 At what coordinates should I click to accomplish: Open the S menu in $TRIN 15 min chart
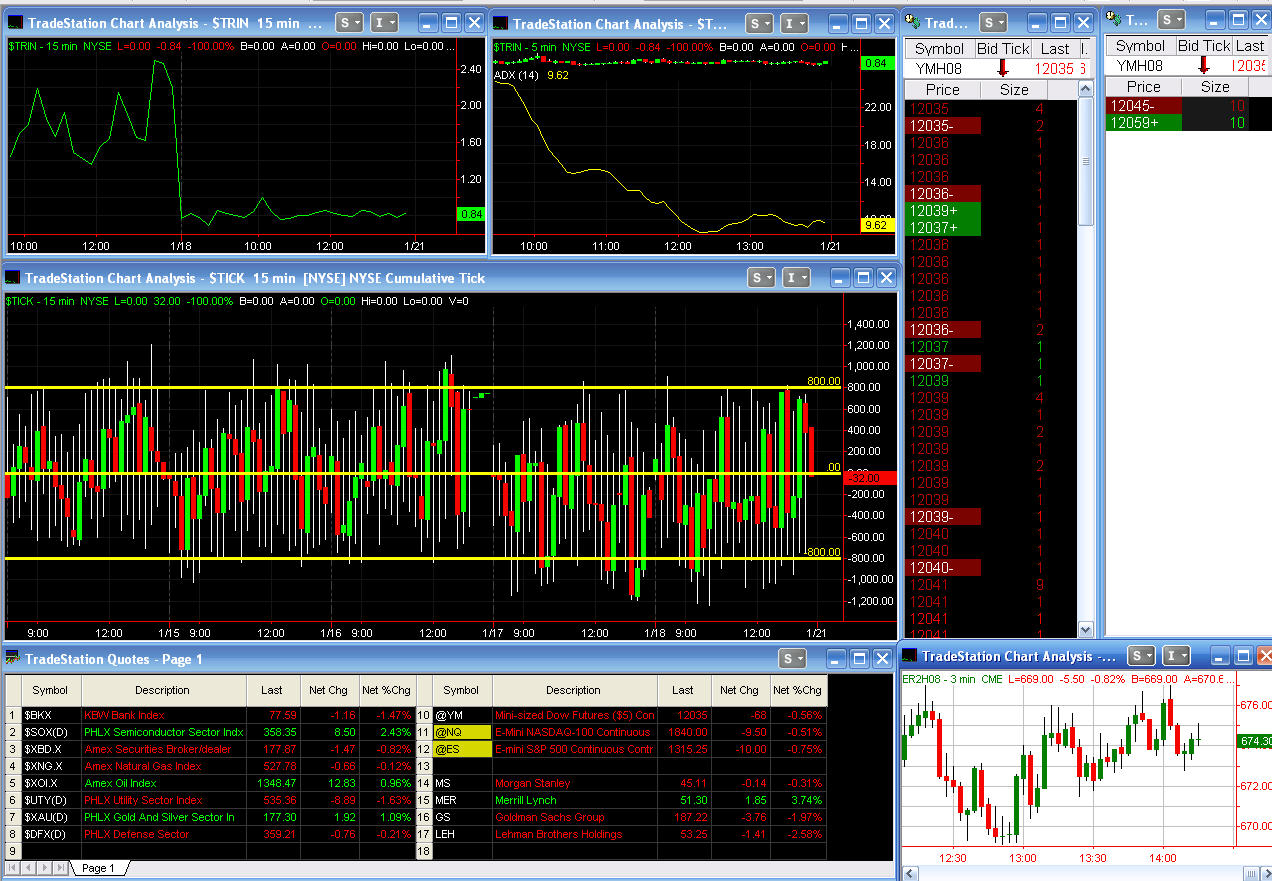click(349, 22)
